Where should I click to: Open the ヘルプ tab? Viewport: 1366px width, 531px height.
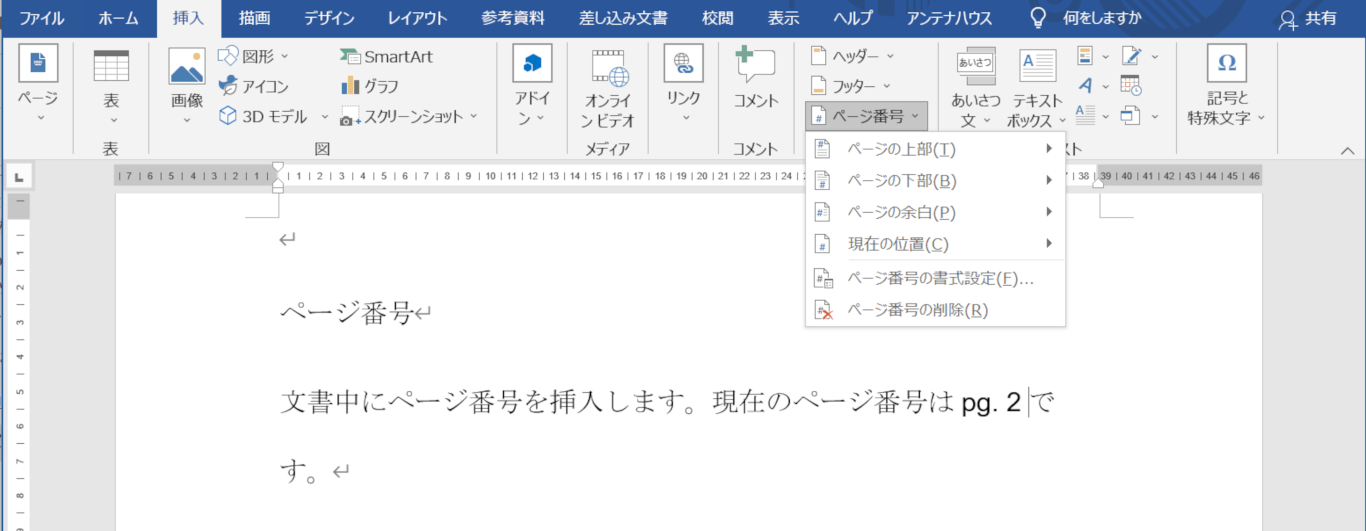(851, 18)
